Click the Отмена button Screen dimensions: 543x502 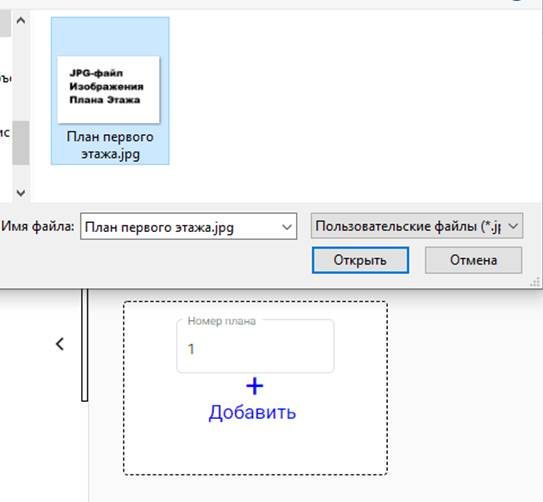(x=473, y=260)
